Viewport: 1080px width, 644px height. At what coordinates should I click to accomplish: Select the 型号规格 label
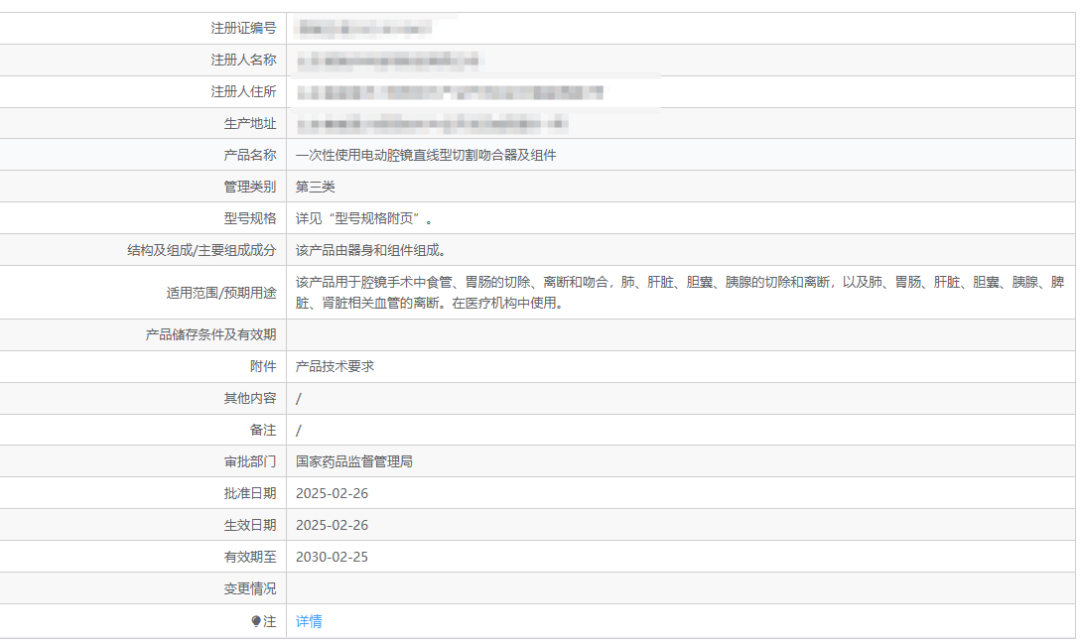pyautogui.click(x=250, y=218)
